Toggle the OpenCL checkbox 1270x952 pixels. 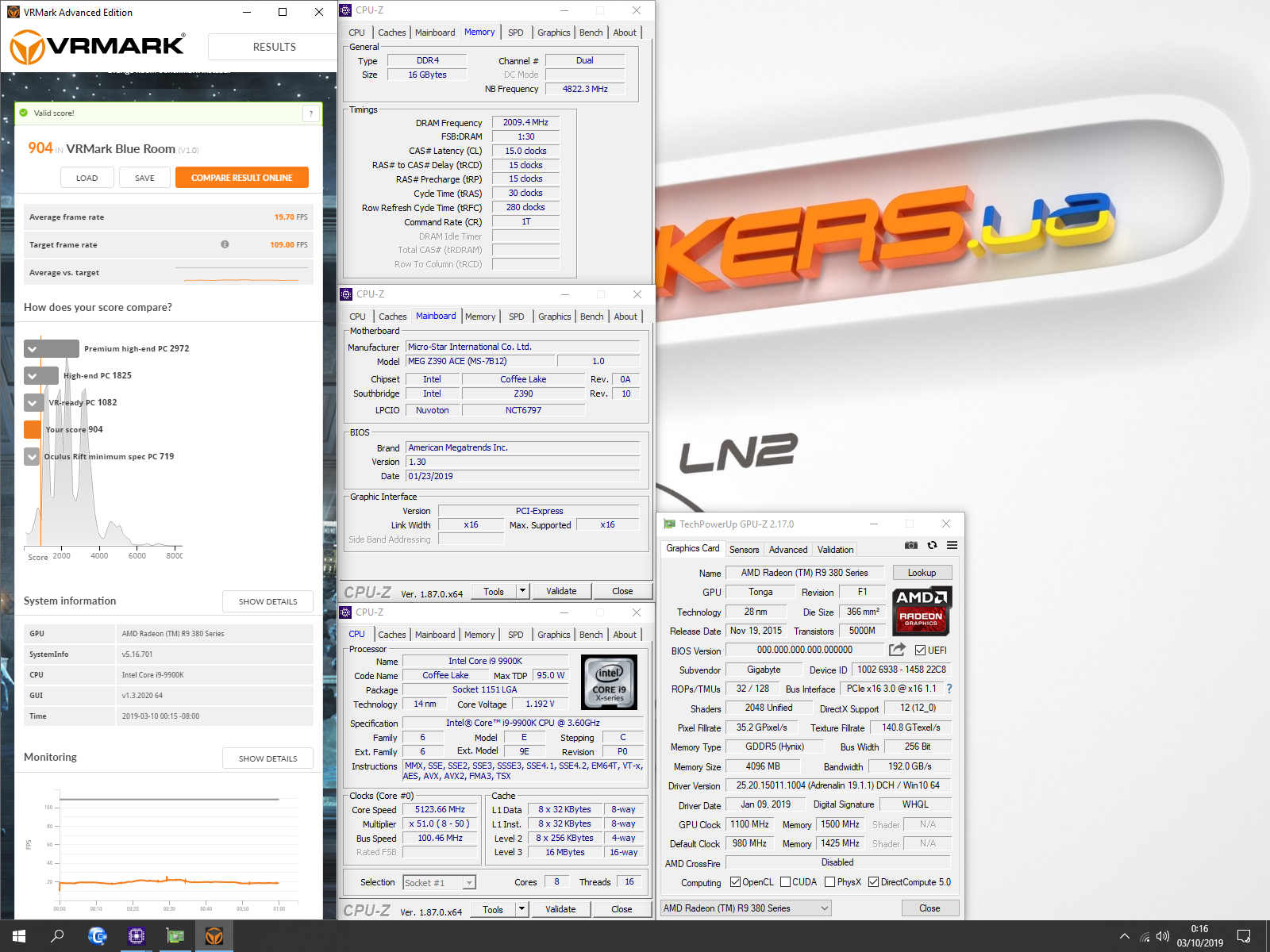735,882
